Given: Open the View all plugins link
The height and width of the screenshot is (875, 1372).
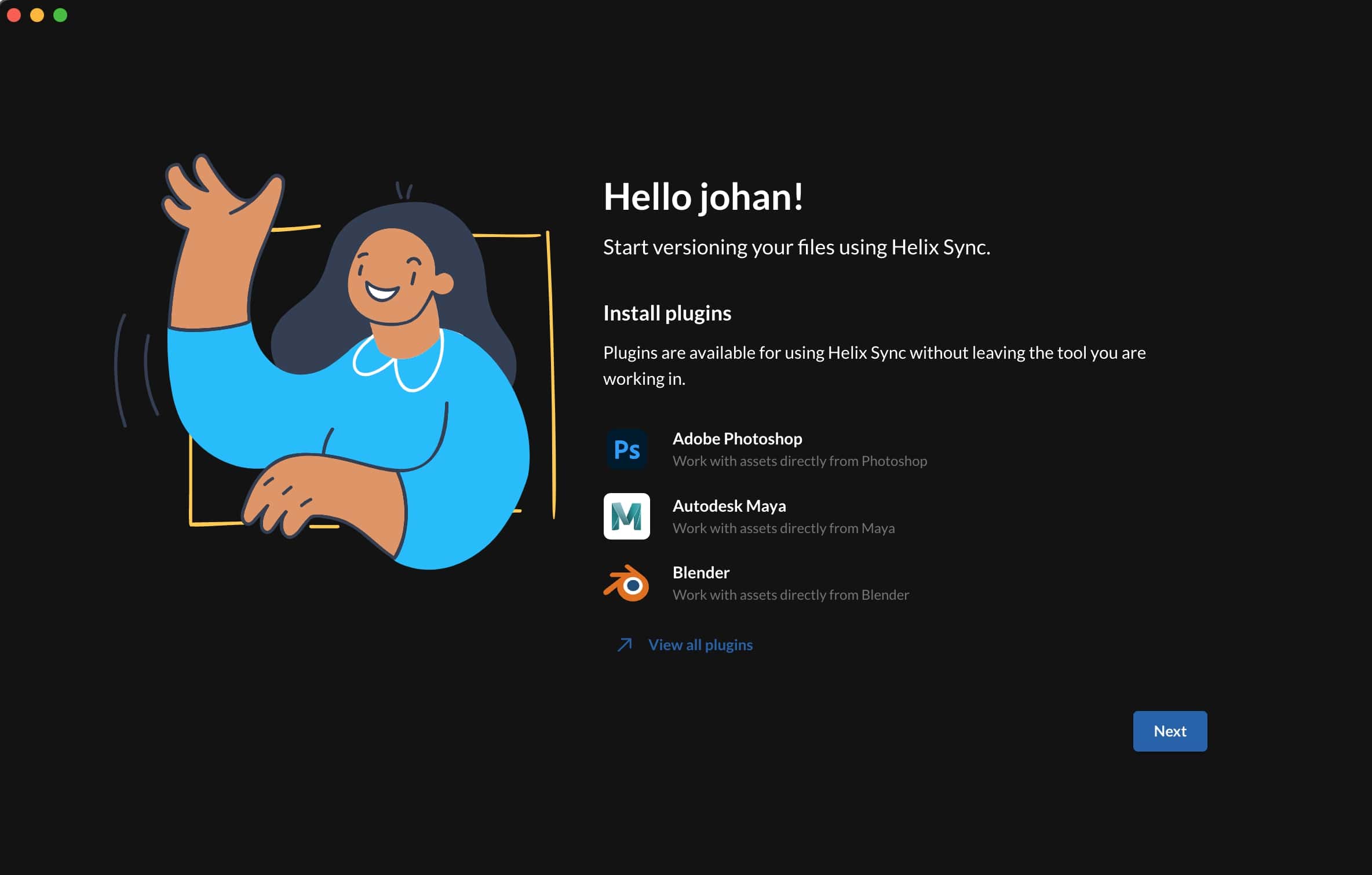Looking at the screenshot, I should pyautogui.click(x=700, y=644).
